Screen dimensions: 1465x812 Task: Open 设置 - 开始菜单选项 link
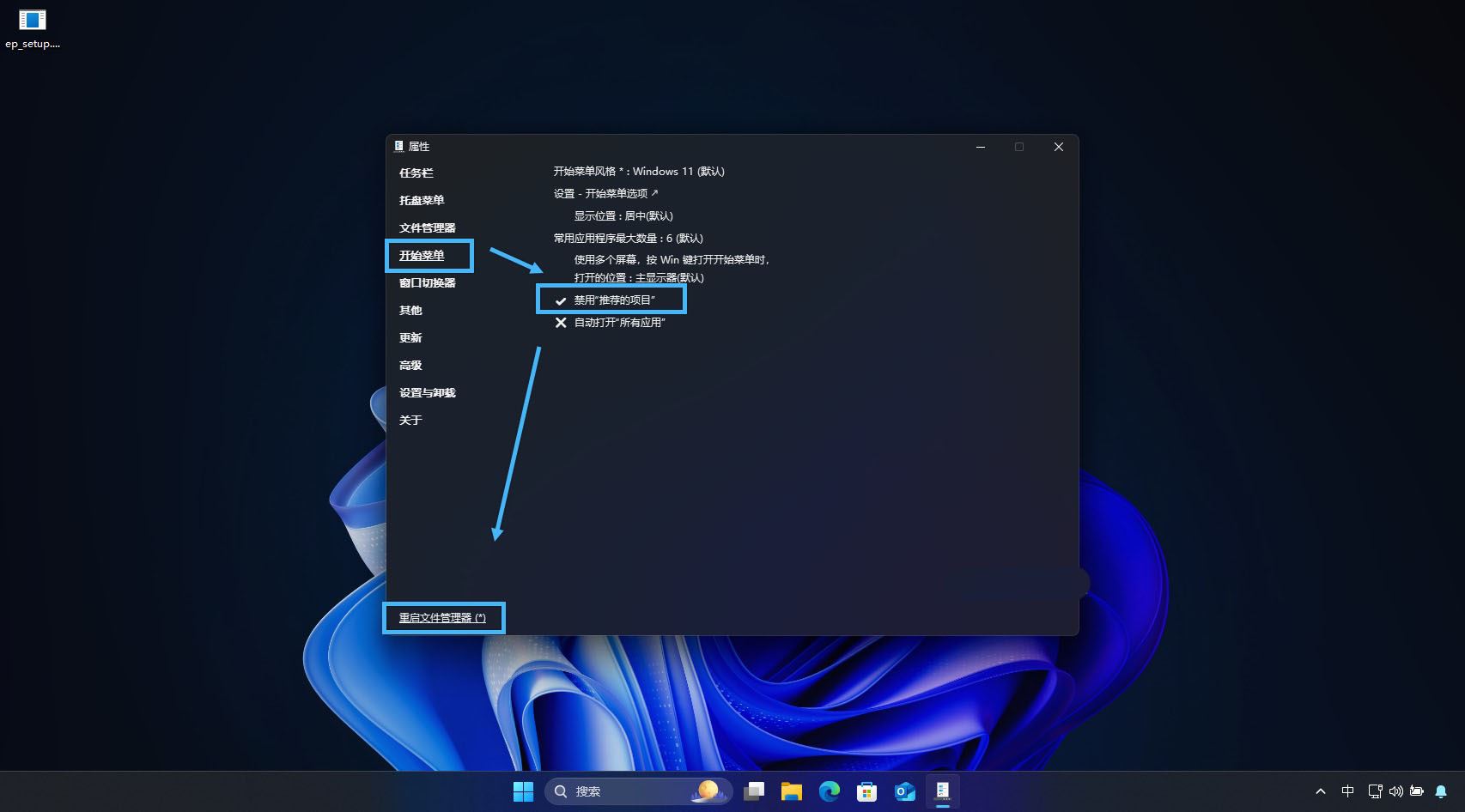605,194
